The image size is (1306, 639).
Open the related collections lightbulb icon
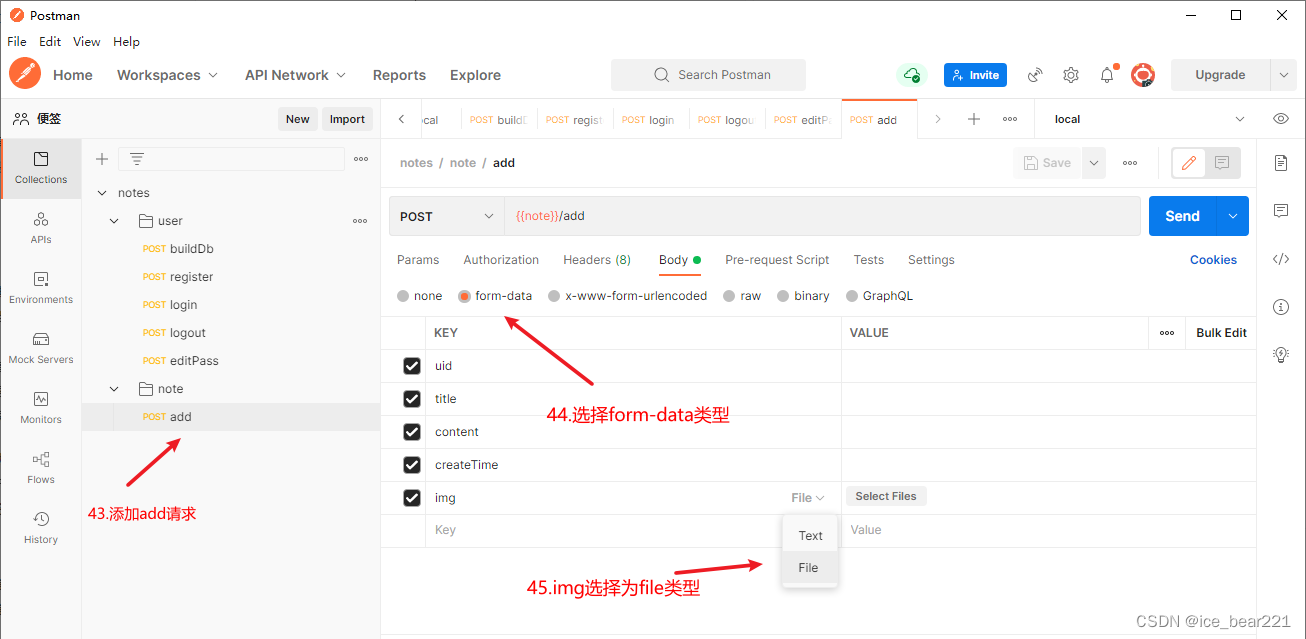(1281, 354)
